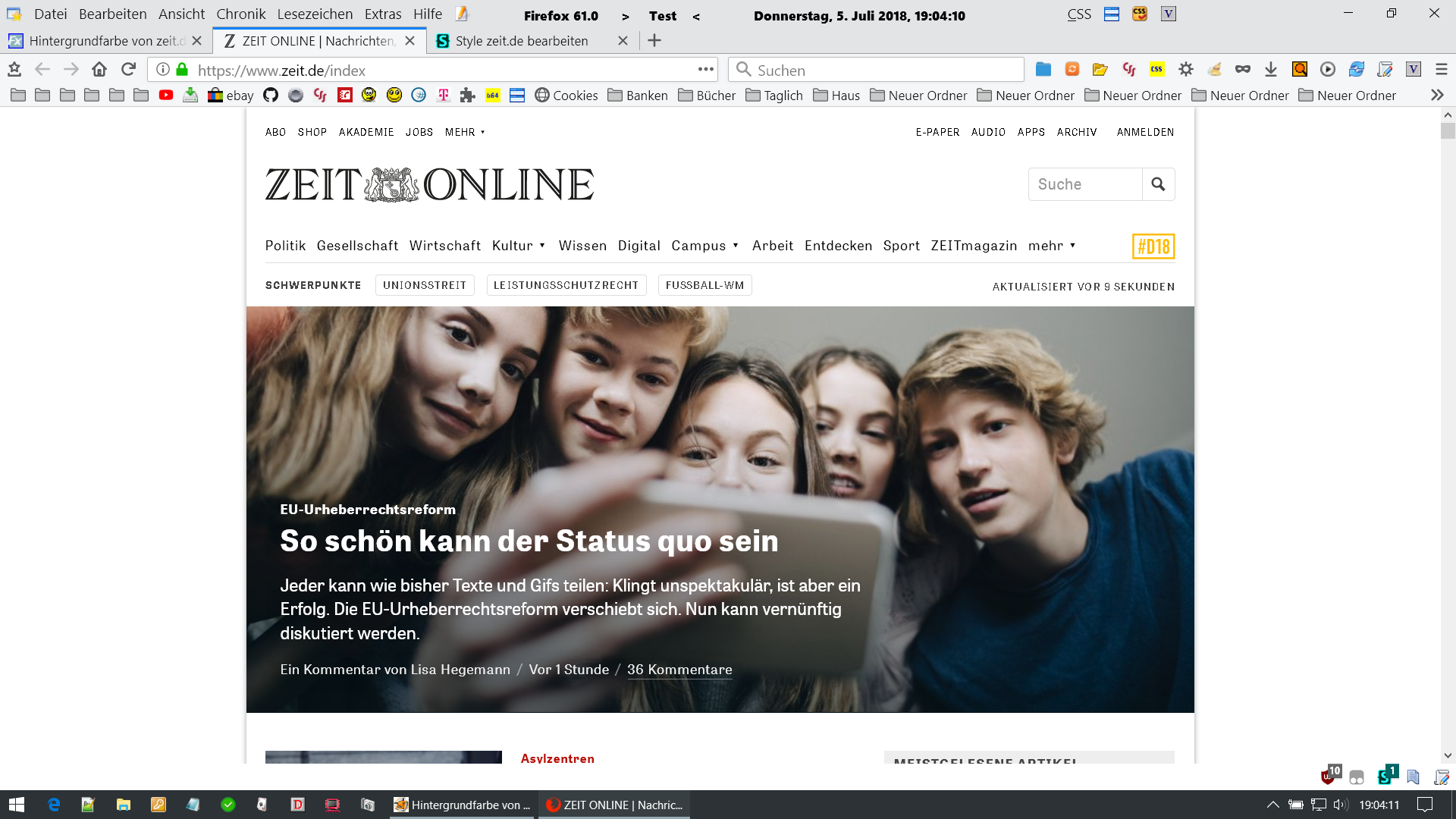Open the Lesezeichen menu
This screenshot has width=1456, height=819.
pyautogui.click(x=315, y=14)
